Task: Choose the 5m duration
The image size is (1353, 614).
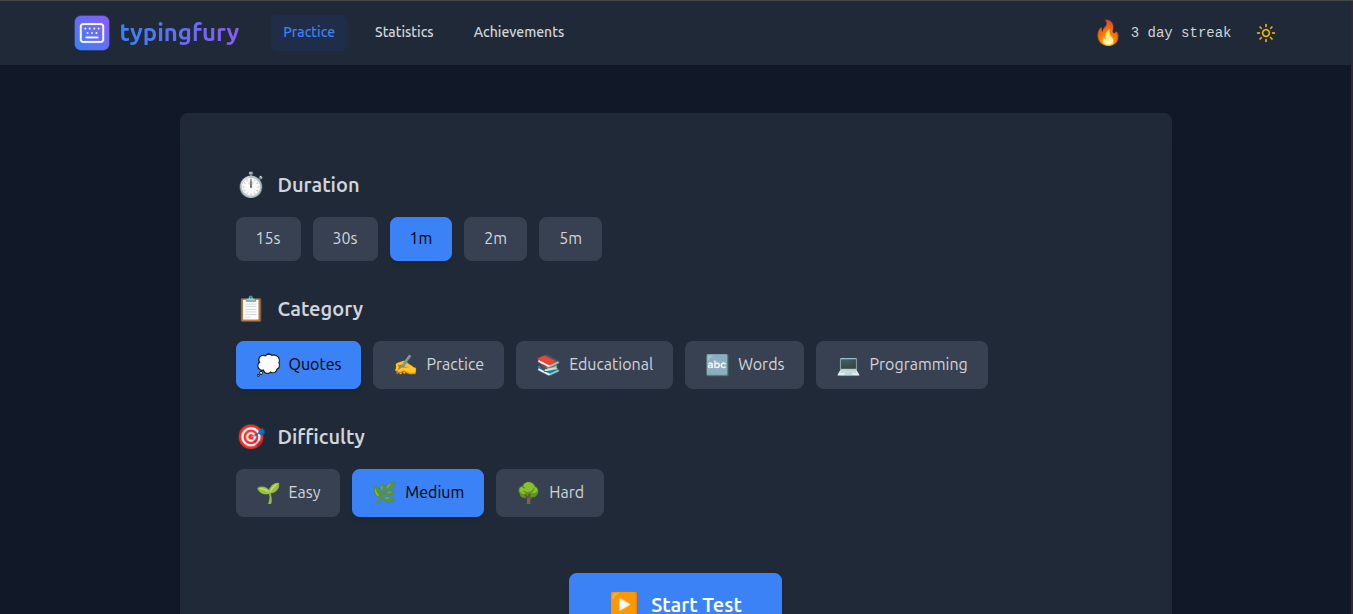Action: click(570, 239)
